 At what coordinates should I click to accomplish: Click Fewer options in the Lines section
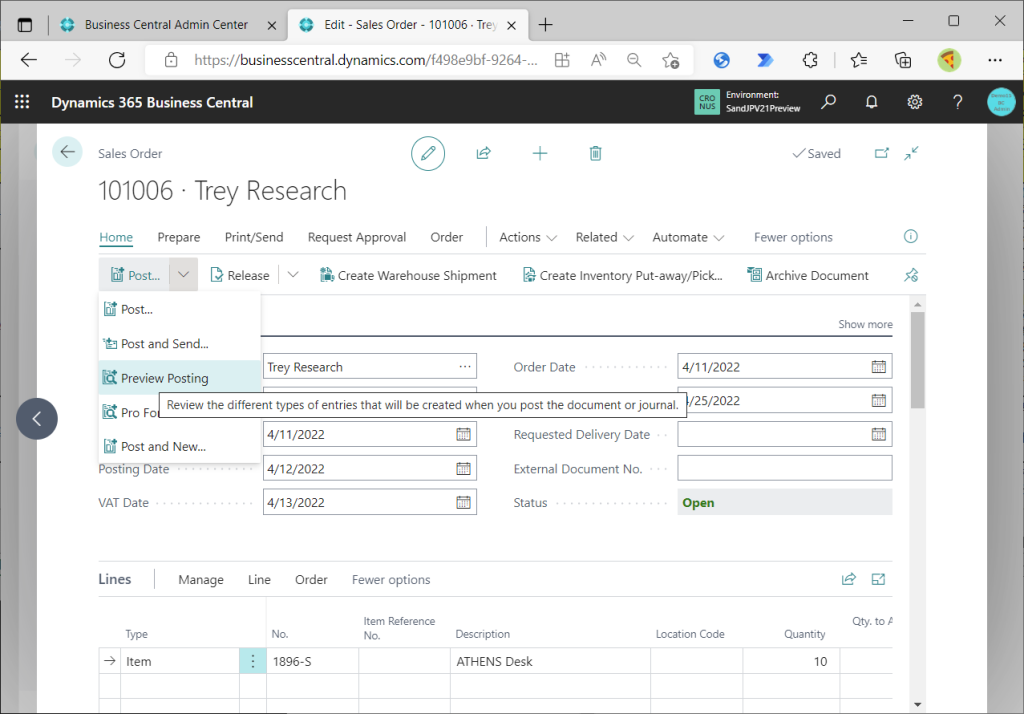point(391,579)
